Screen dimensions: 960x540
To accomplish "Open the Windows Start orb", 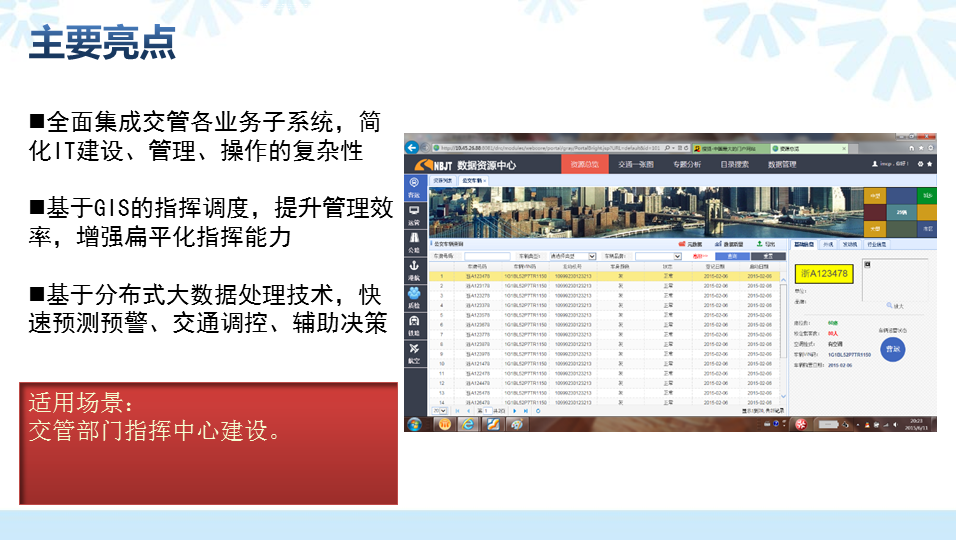I will coord(414,424).
